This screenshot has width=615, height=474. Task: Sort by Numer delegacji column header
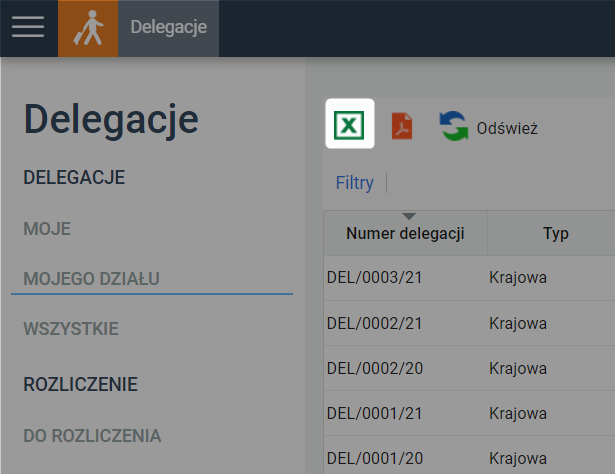tap(405, 234)
